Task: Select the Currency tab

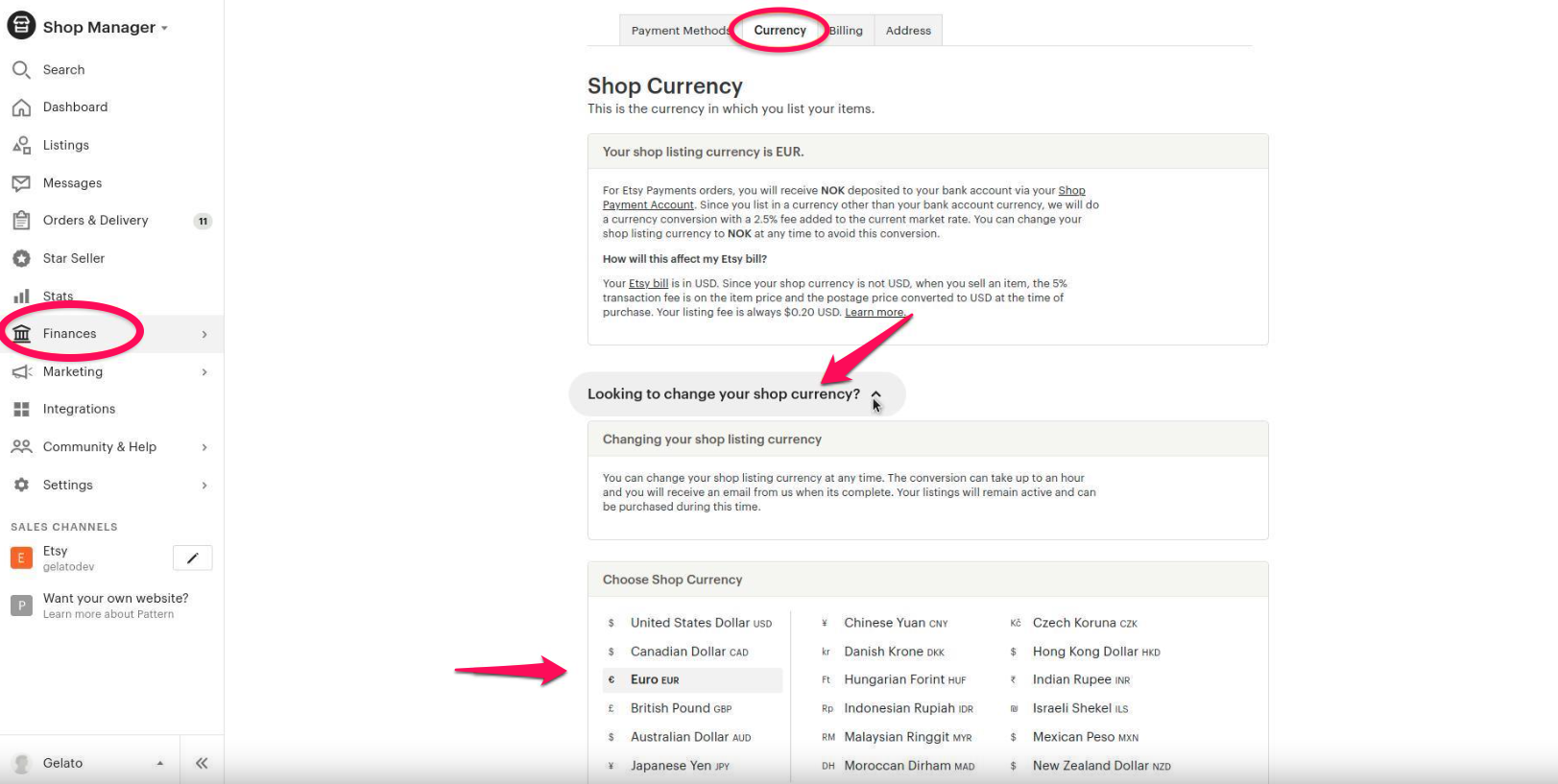Action: coord(779,31)
